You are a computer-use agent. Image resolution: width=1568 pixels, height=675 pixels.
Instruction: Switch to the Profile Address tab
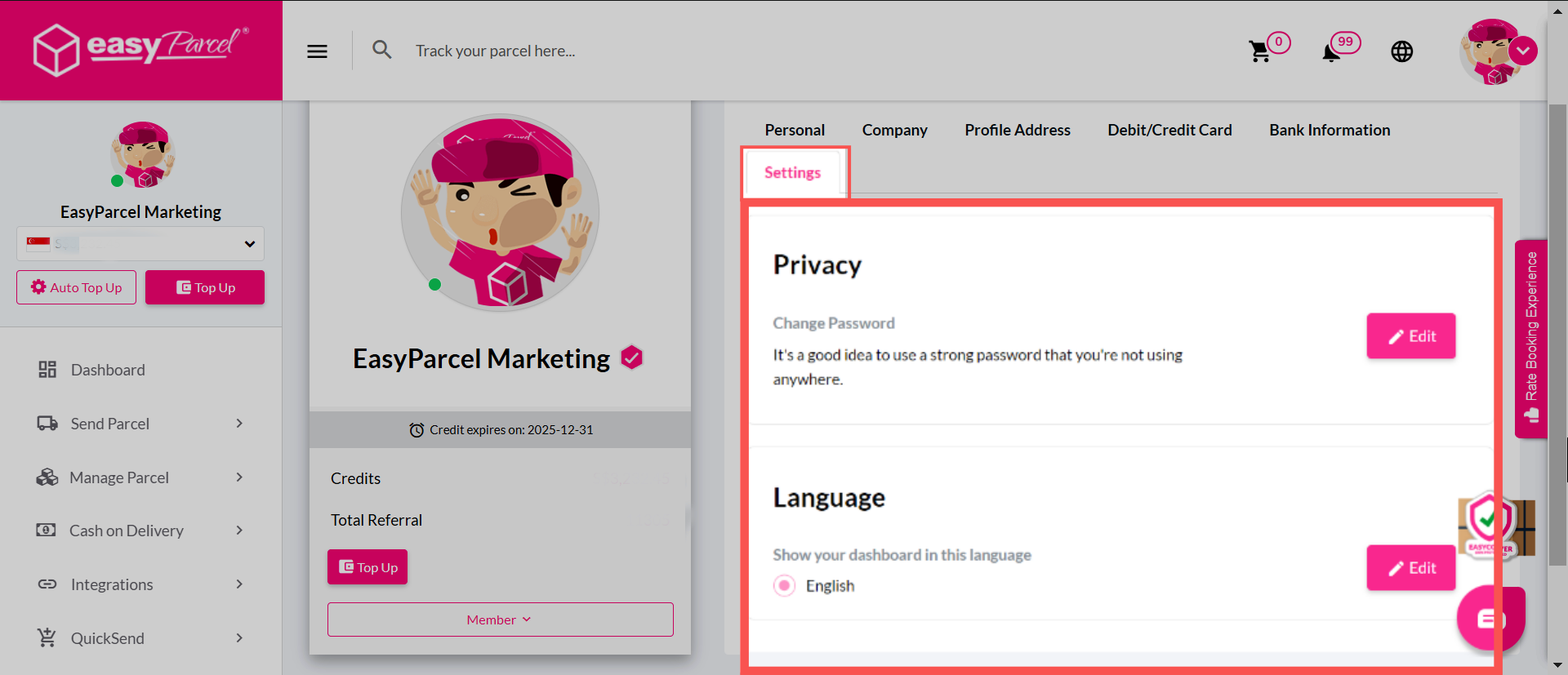(x=1017, y=130)
